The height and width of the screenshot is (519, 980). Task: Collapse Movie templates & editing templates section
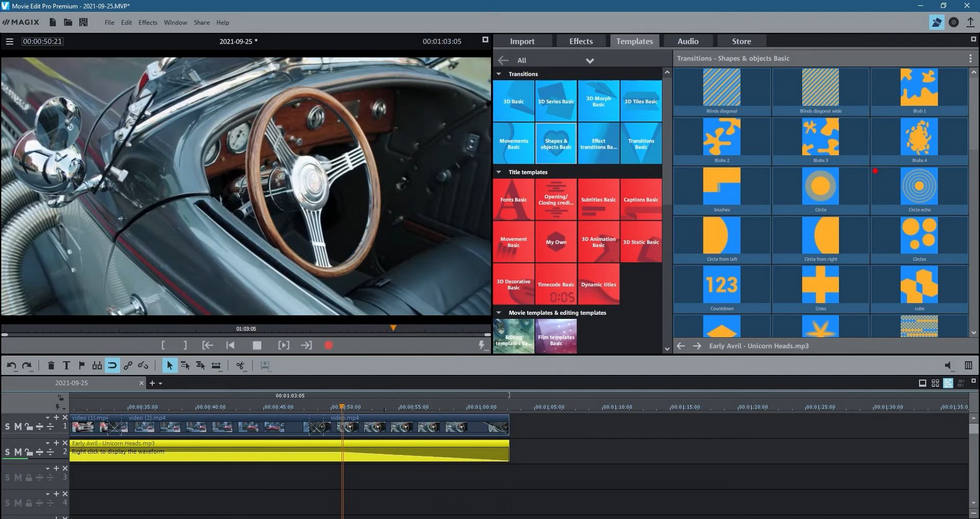click(499, 313)
